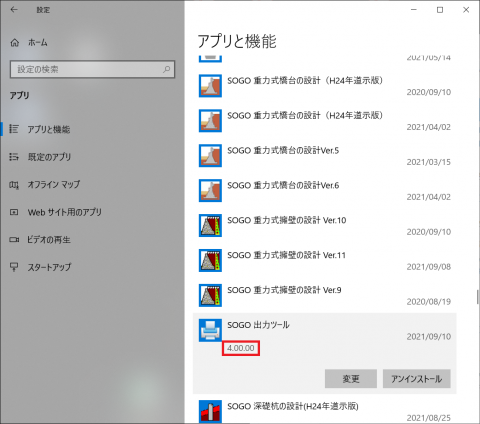Open オフライン マップ settings page

54,184
